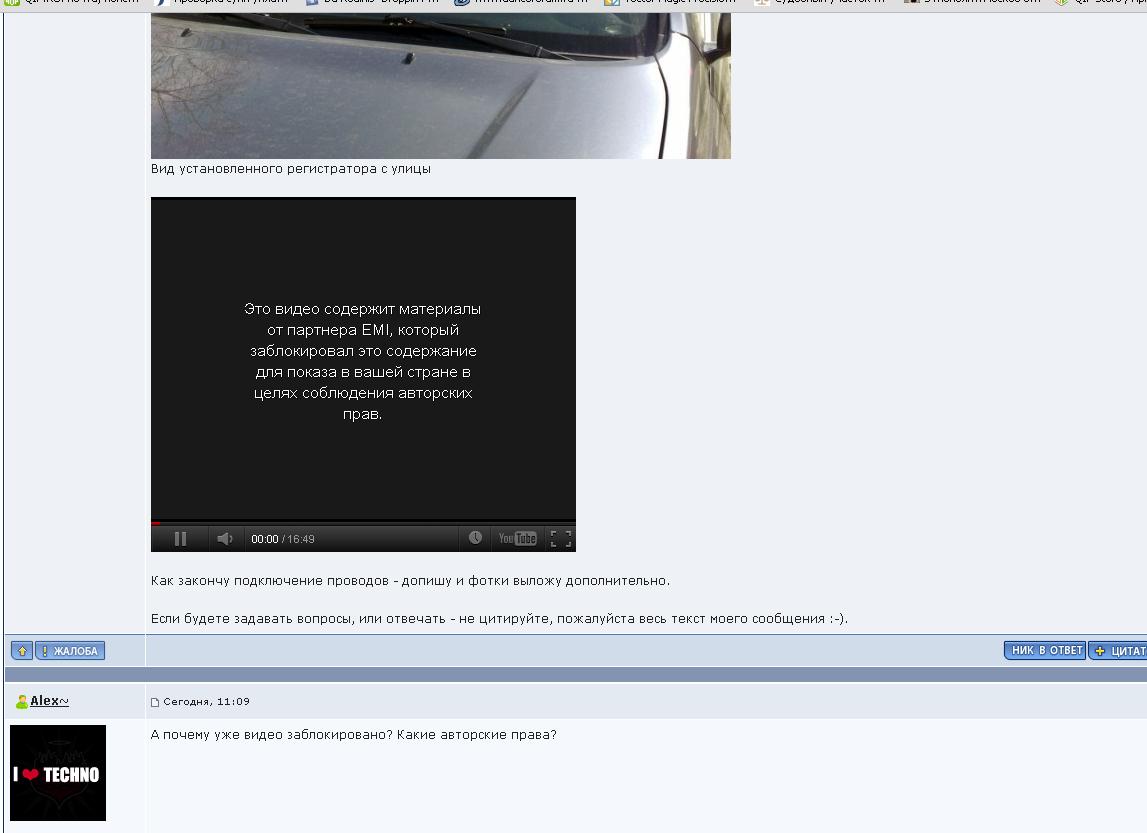This screenshot has width=1147, height=833.
Task: Mute the video with the speaker icon
Action: (x=225, y=539)
